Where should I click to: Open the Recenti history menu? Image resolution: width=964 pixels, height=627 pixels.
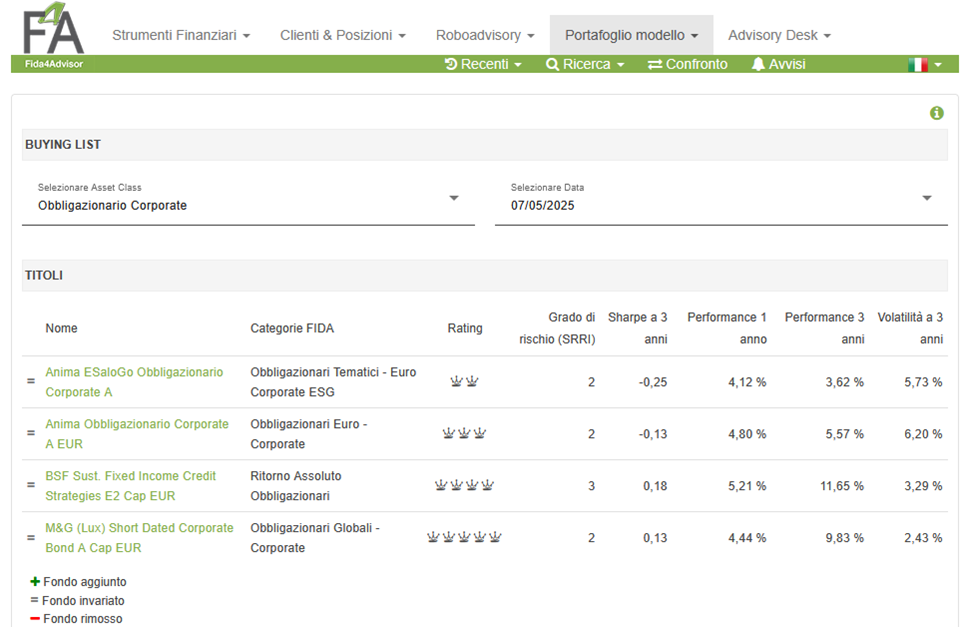[x=483, y=65]
